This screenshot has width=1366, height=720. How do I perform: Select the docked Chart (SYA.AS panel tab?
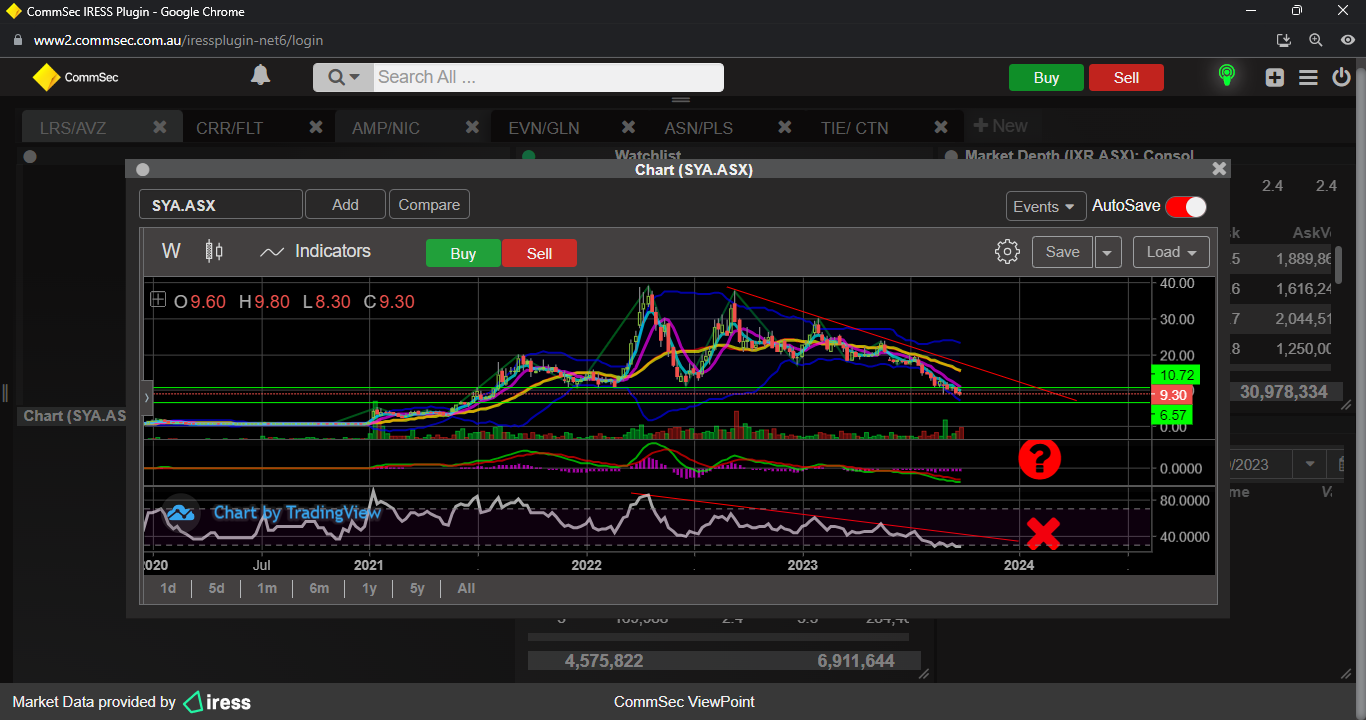pyautogui.click(x=74, y=415)
